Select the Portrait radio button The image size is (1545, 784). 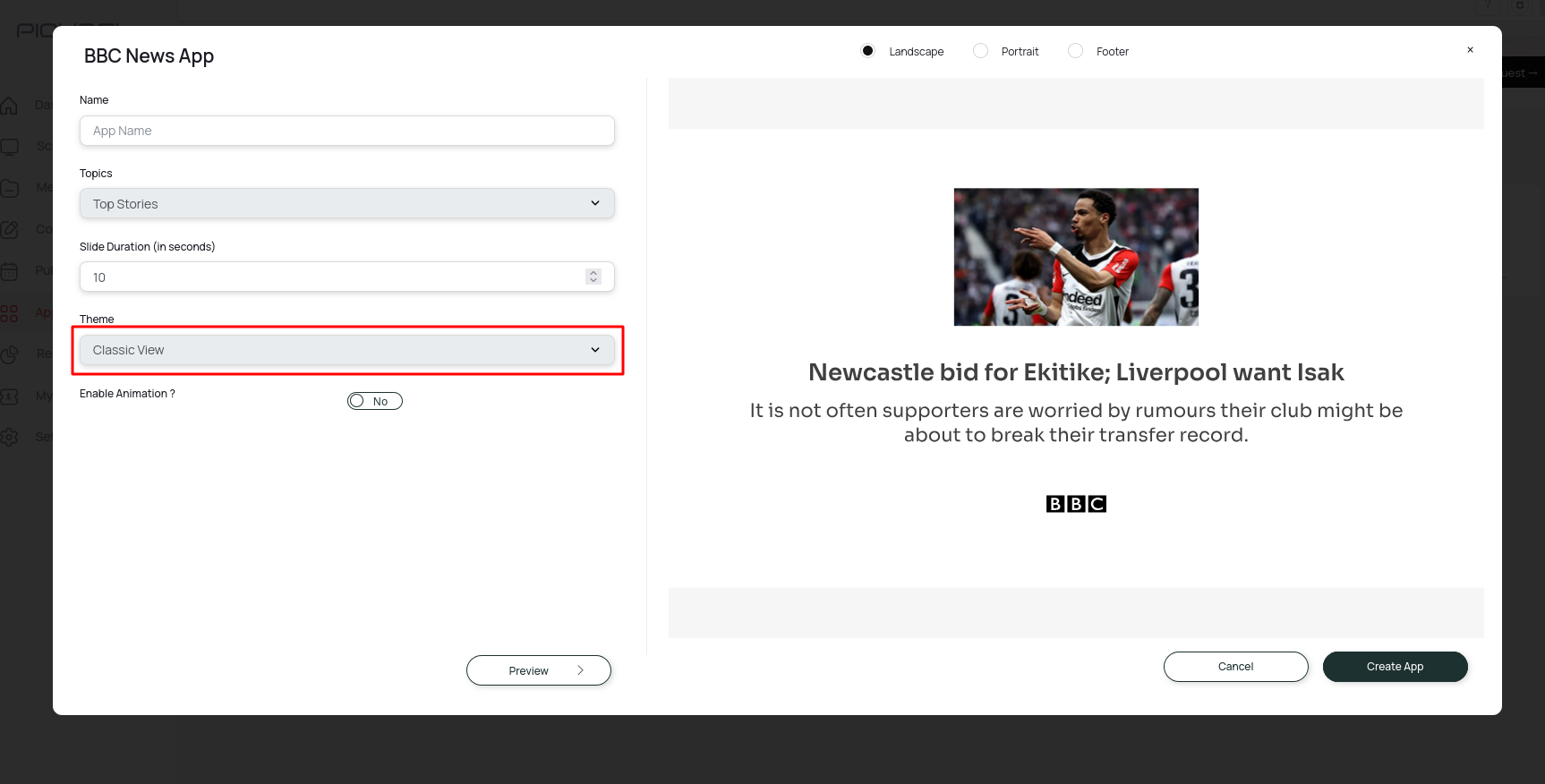click(980, 51)
